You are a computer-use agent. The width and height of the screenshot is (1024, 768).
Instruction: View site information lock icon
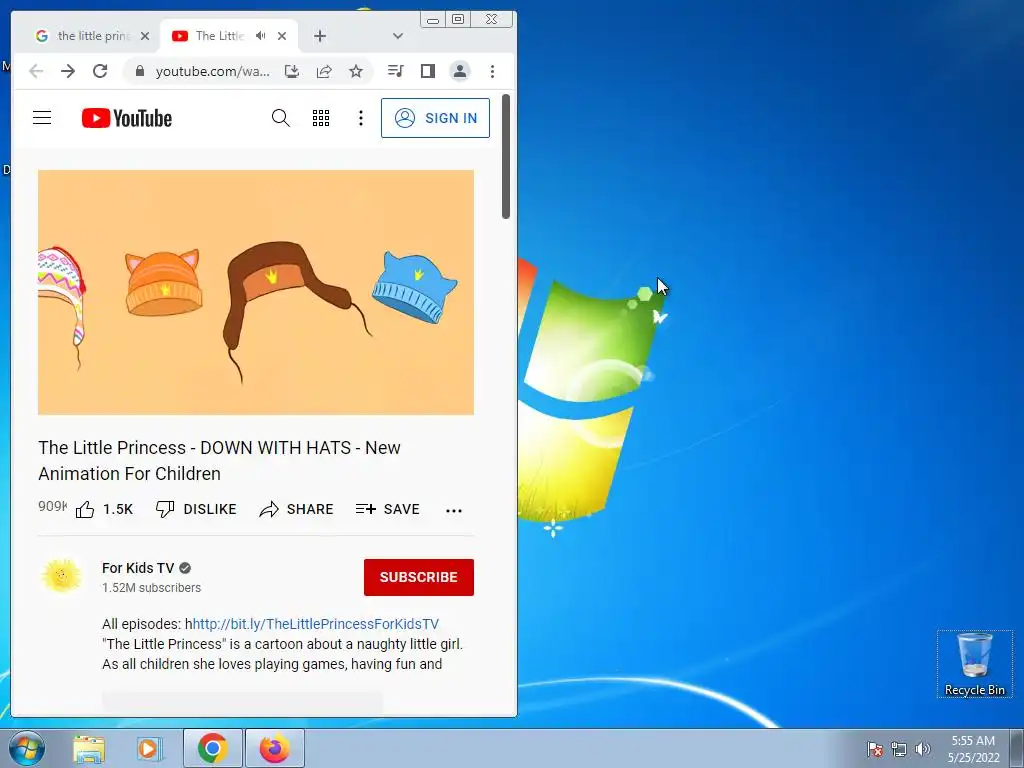tap(140, 71)
